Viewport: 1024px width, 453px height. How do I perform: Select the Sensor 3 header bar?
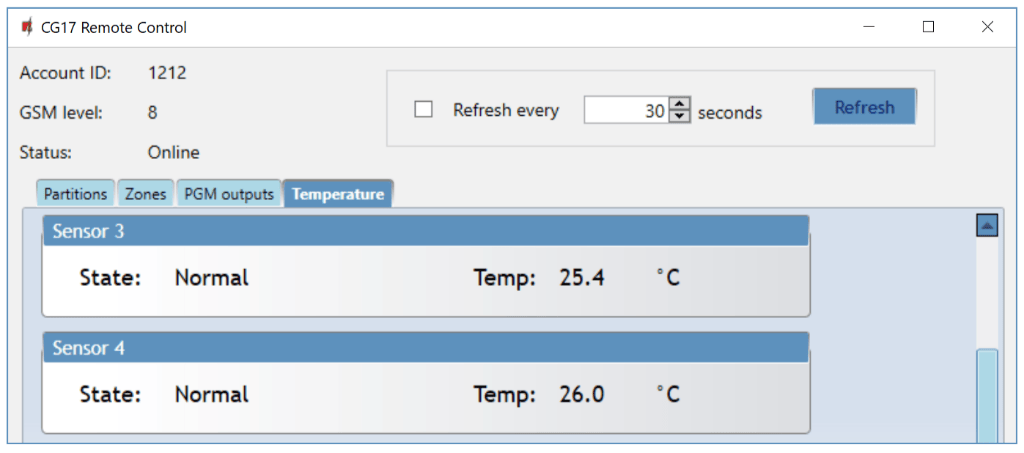coord(425,231)
